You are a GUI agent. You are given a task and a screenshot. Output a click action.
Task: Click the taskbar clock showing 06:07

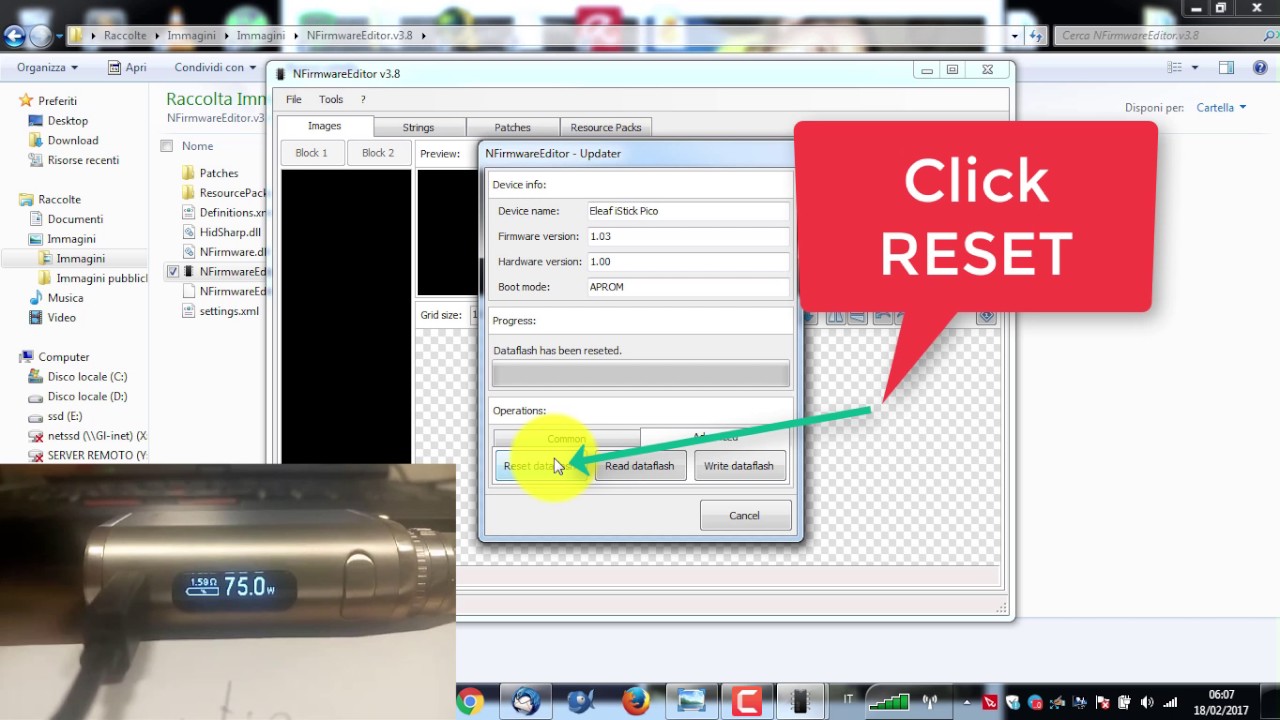pos(1221,702)
